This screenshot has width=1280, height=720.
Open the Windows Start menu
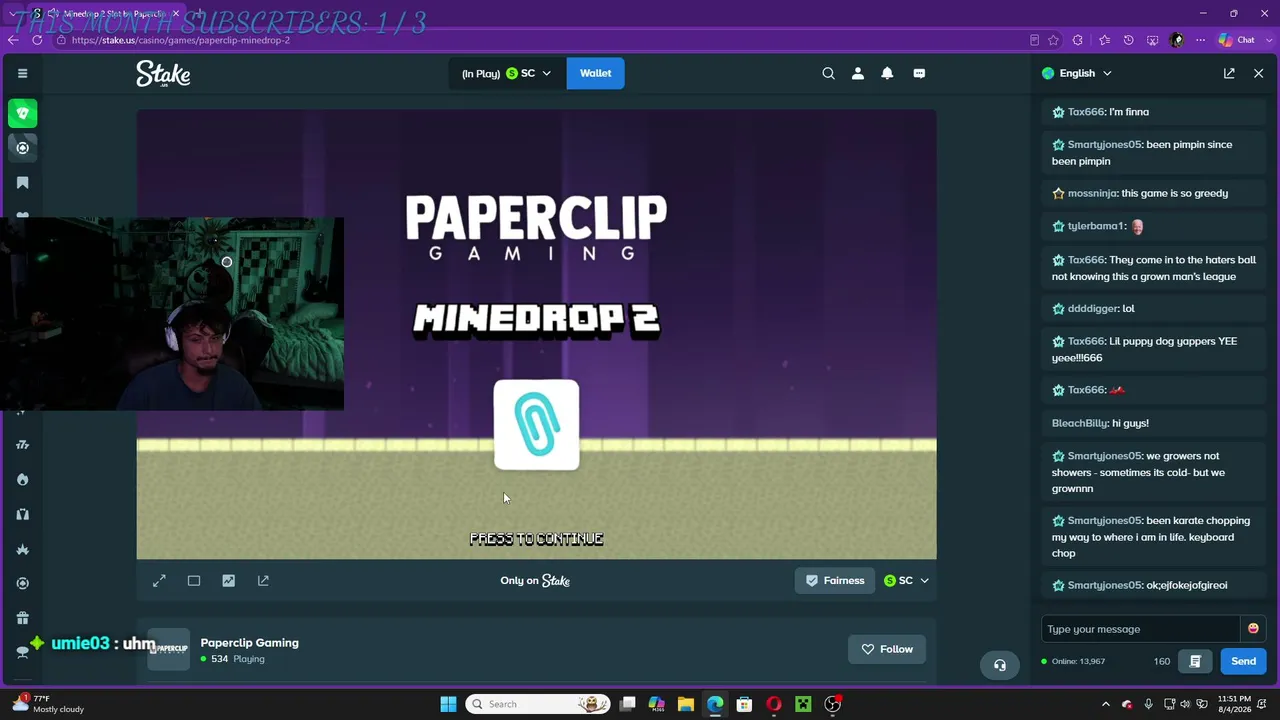click(x=448, y=704)
